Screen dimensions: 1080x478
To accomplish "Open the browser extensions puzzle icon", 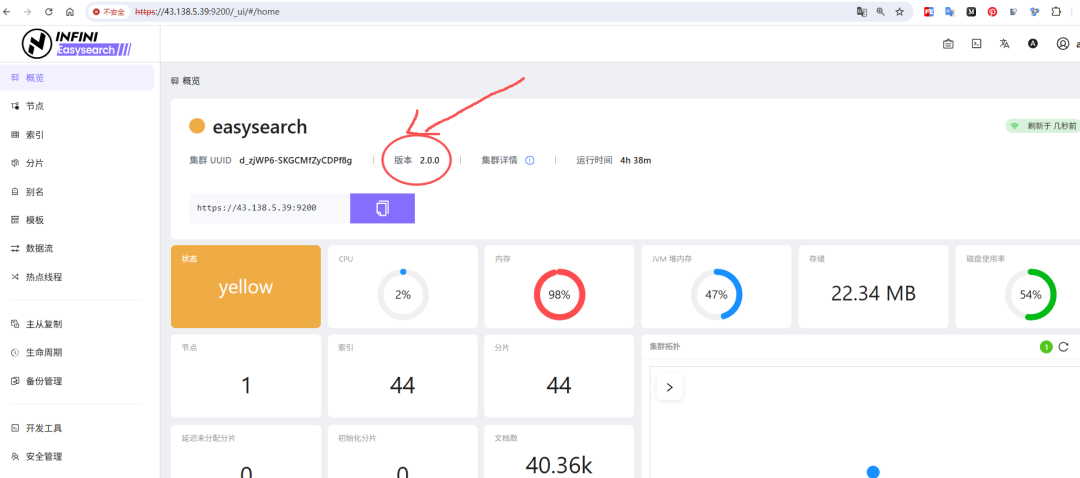I will [x=1056, y=12].
